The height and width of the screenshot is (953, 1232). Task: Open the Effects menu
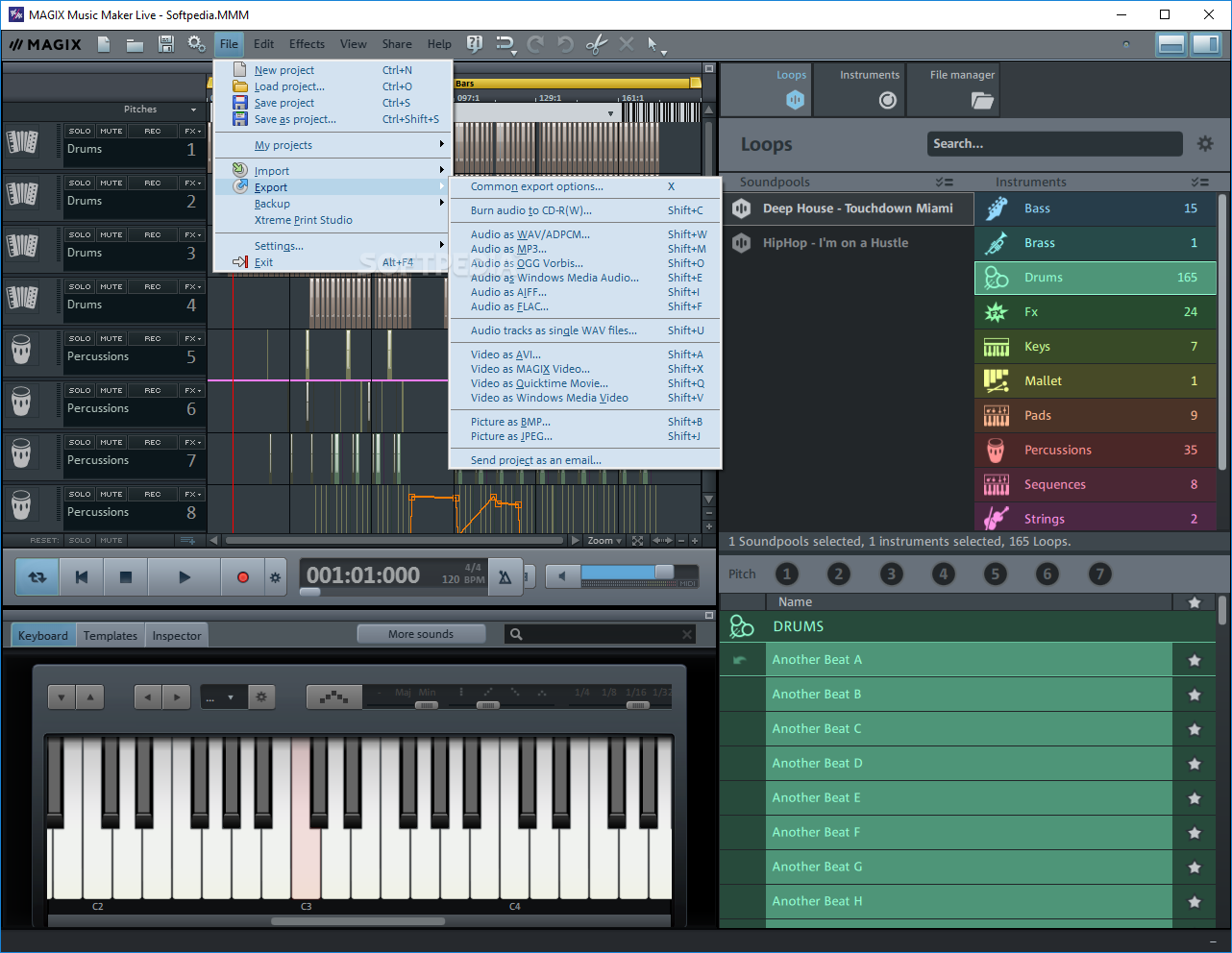tap(307, 44)
